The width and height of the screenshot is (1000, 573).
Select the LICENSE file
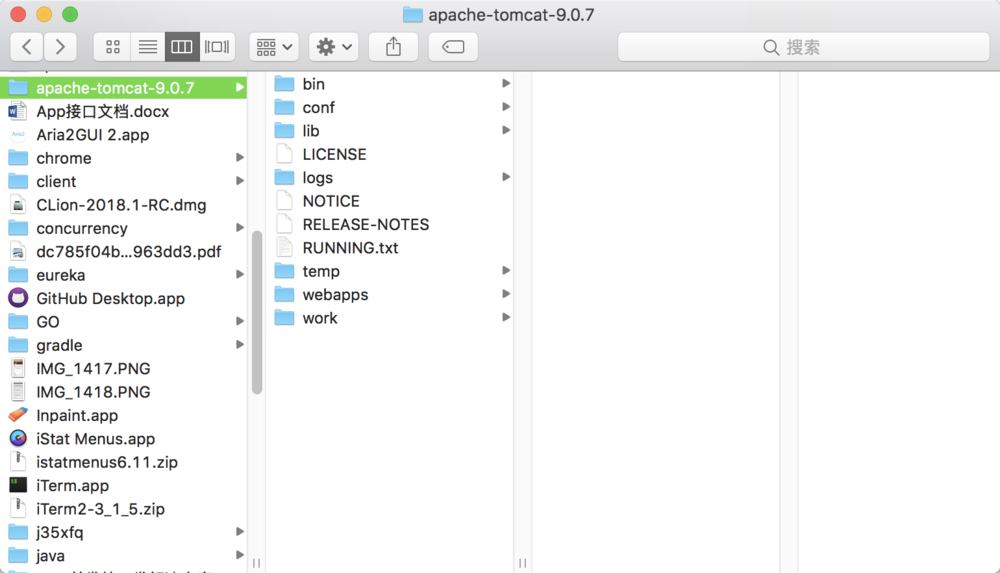tap(389, 154)
